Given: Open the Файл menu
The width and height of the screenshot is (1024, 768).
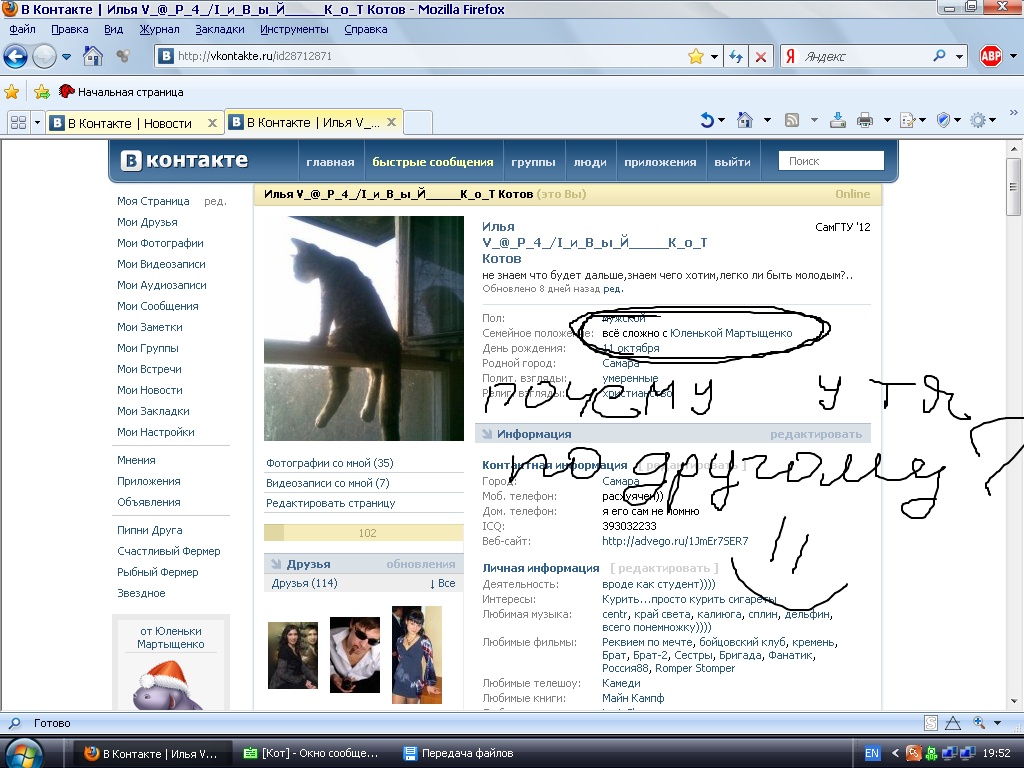Looking at the screenshot, I should pyautogui.click(x=22, y=29).
